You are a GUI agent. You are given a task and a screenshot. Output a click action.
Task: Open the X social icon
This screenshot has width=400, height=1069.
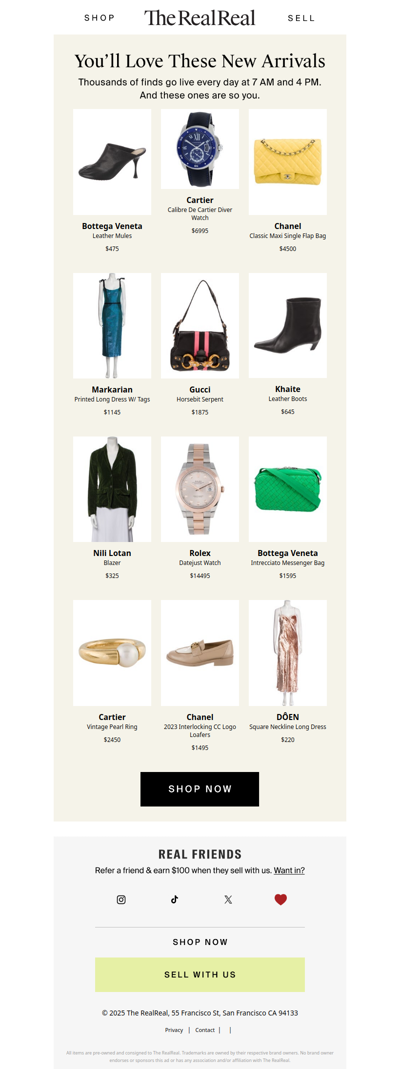(228, 899)
